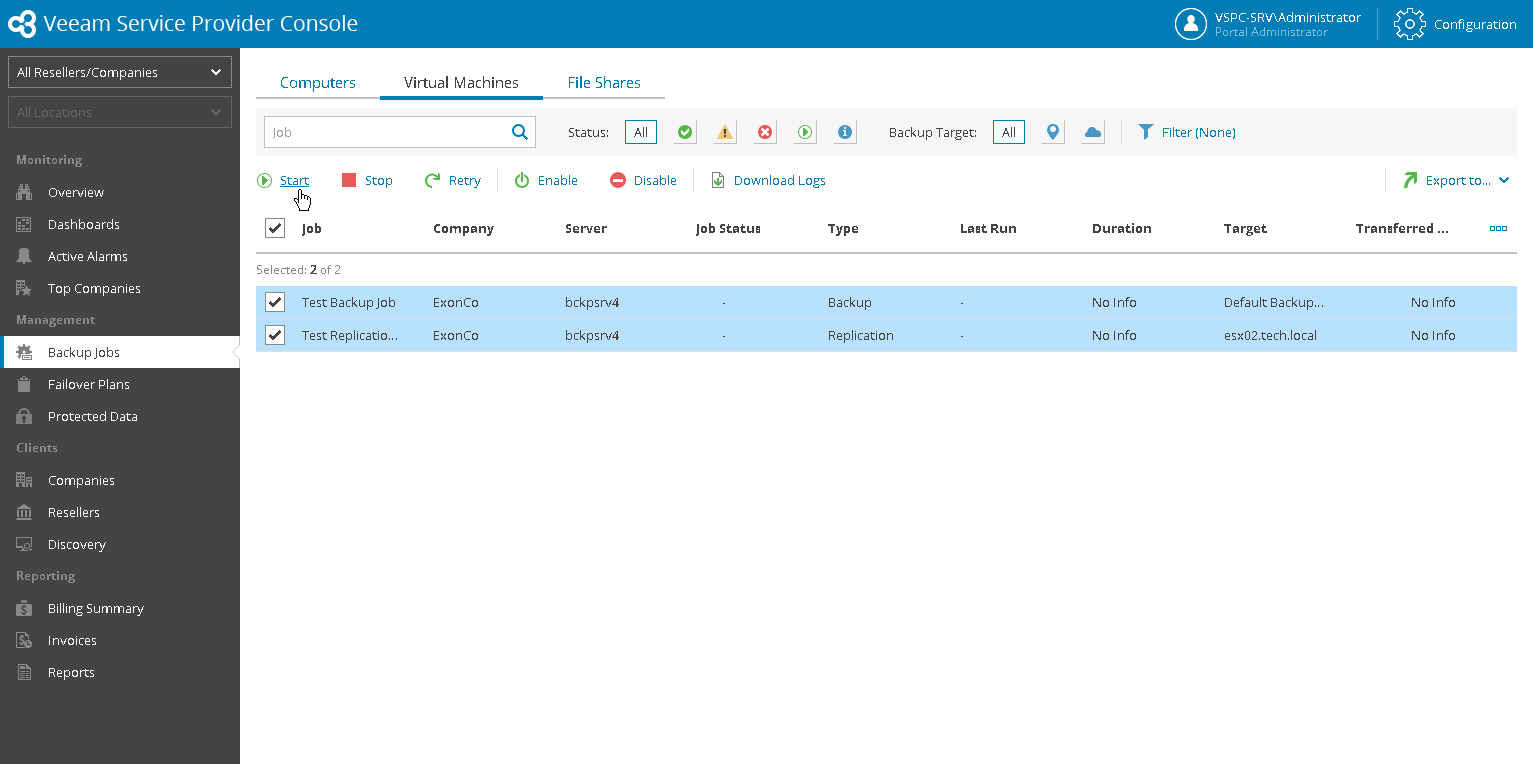Sort by the Company column header
1533x764 pixels.
pos(463,228)
